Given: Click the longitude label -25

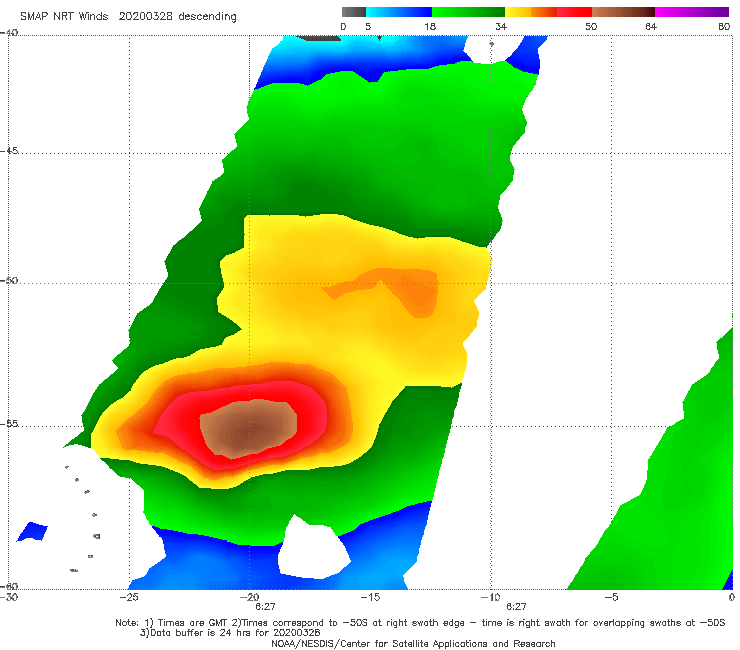Looking at the screenshot, I should (129, 597).
